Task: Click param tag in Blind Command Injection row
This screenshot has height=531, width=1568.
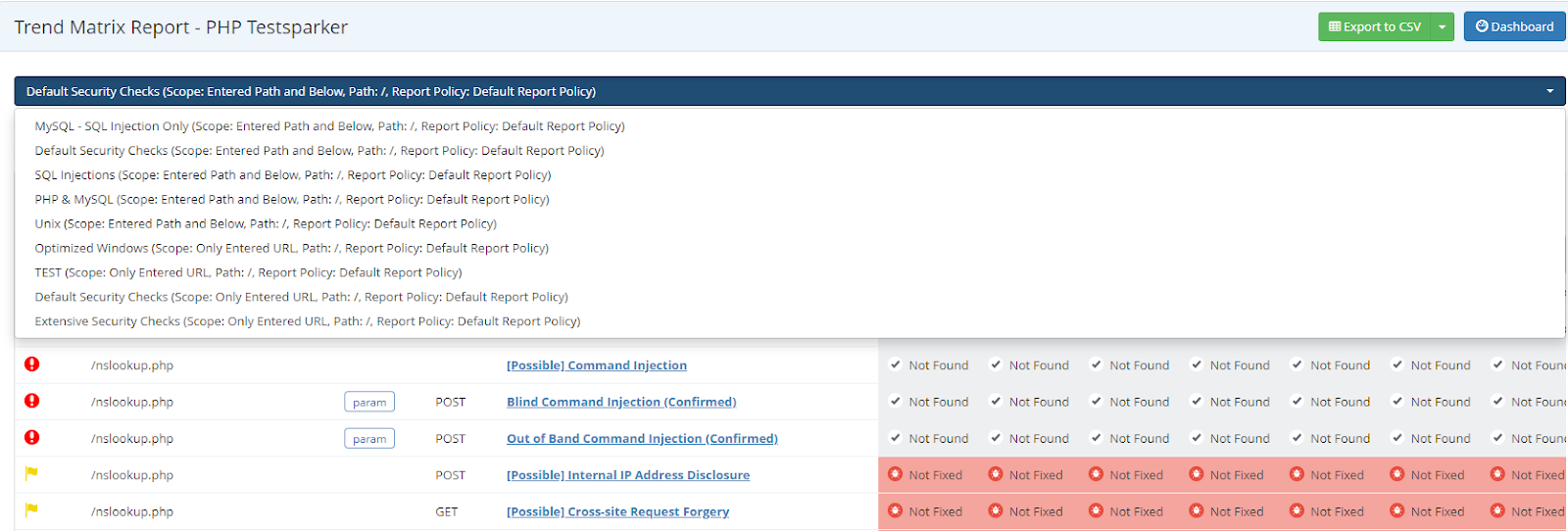Action: coord(369,402)
